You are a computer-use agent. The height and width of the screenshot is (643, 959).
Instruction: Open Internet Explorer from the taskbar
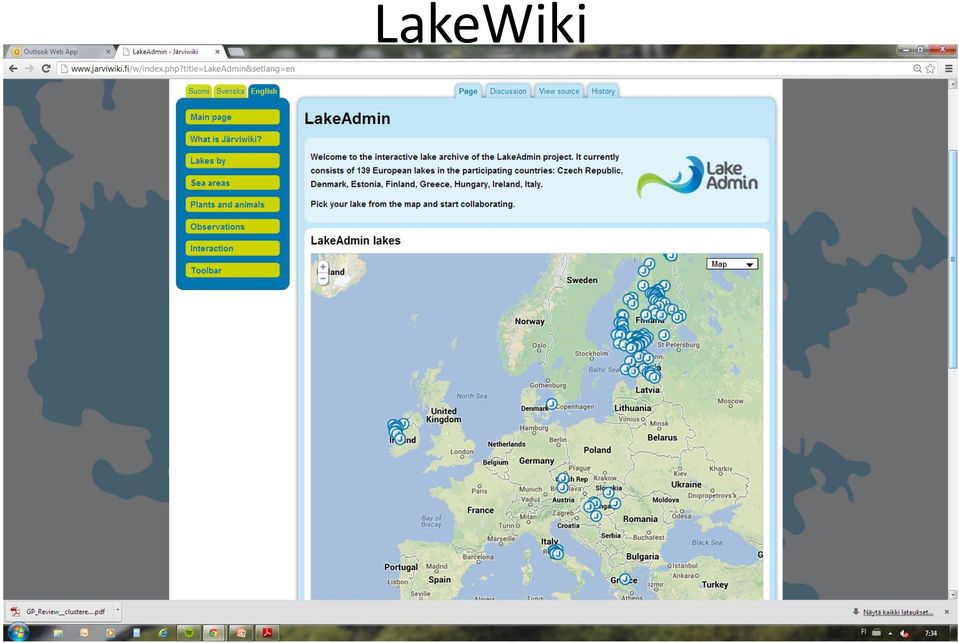pos(163,633)
